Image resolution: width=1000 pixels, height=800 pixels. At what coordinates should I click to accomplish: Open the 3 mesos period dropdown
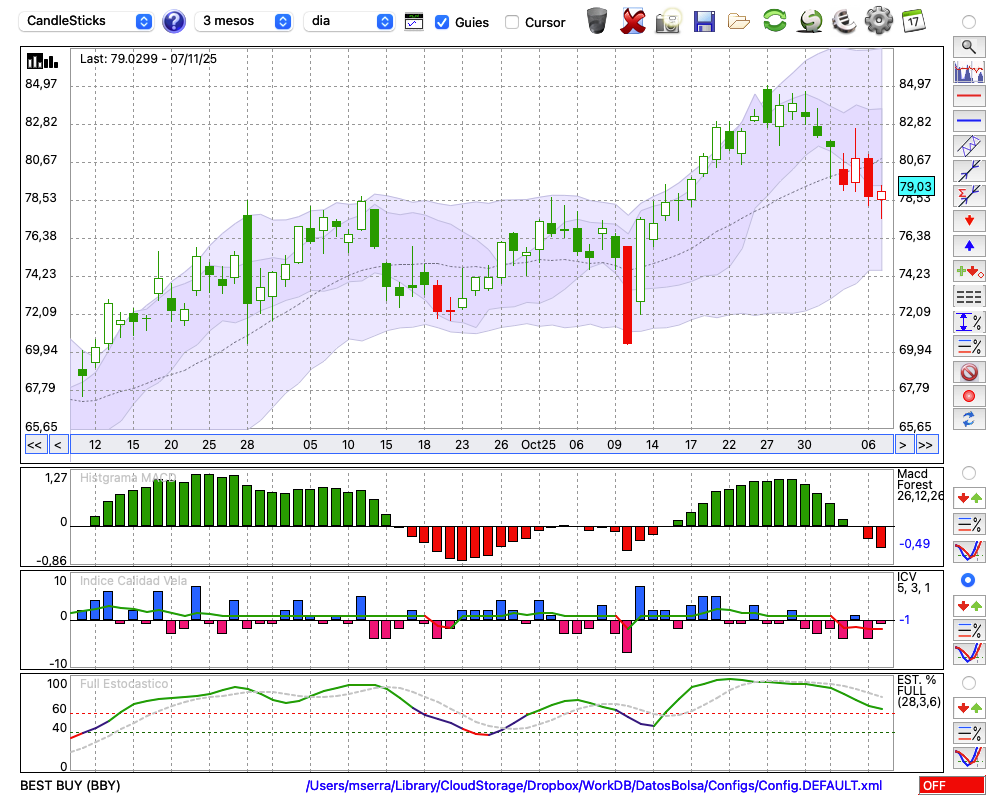pos(244,21)
